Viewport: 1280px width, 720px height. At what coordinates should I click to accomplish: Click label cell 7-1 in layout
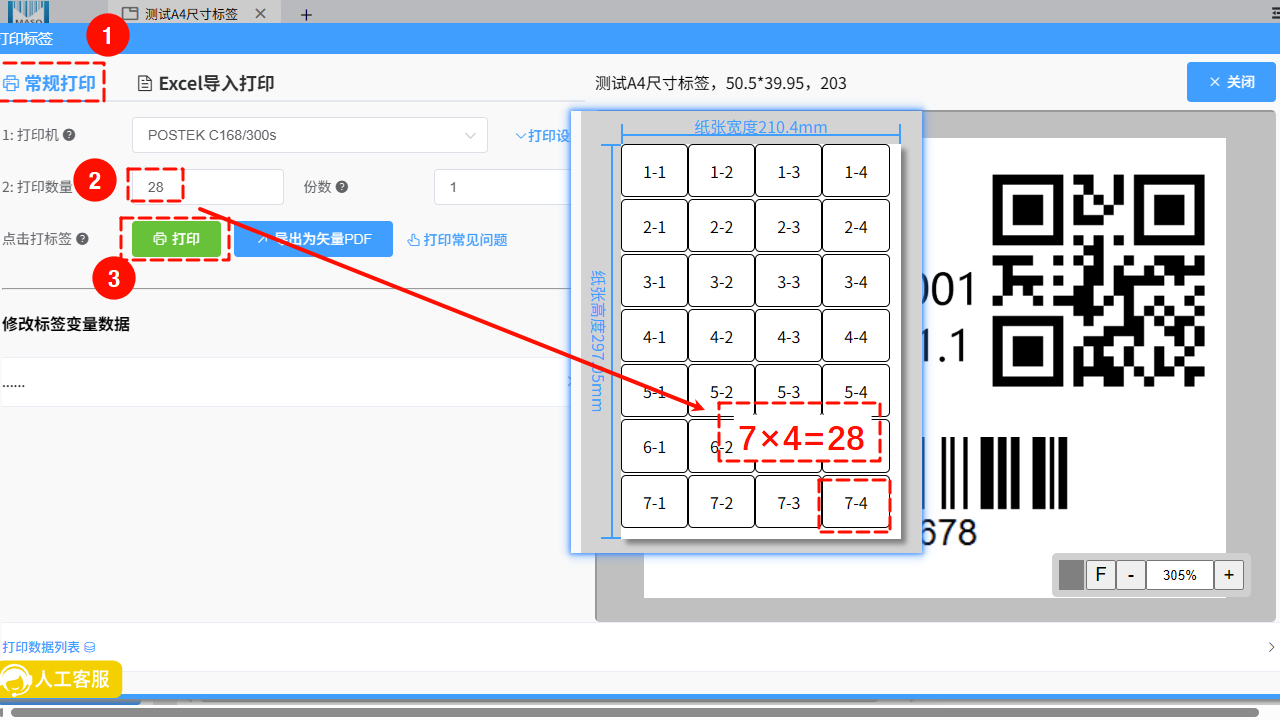pyautogui.click(x=654, y=503)
